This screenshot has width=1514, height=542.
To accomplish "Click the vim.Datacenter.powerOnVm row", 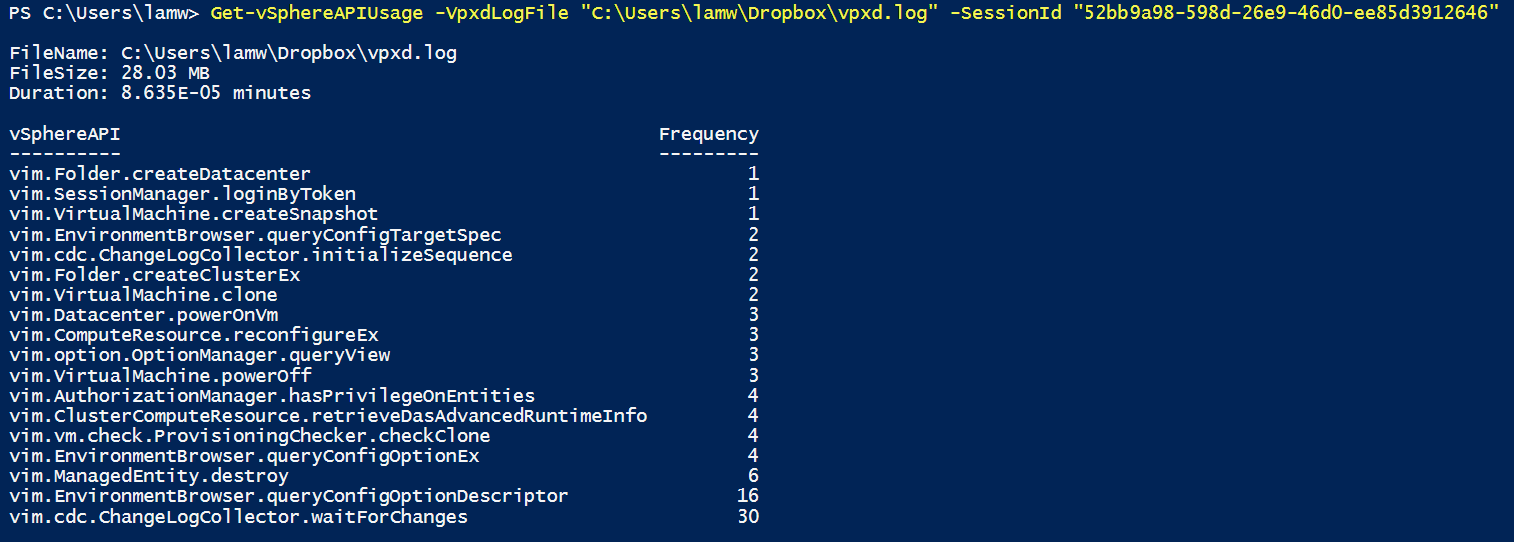I will (143, 315).
